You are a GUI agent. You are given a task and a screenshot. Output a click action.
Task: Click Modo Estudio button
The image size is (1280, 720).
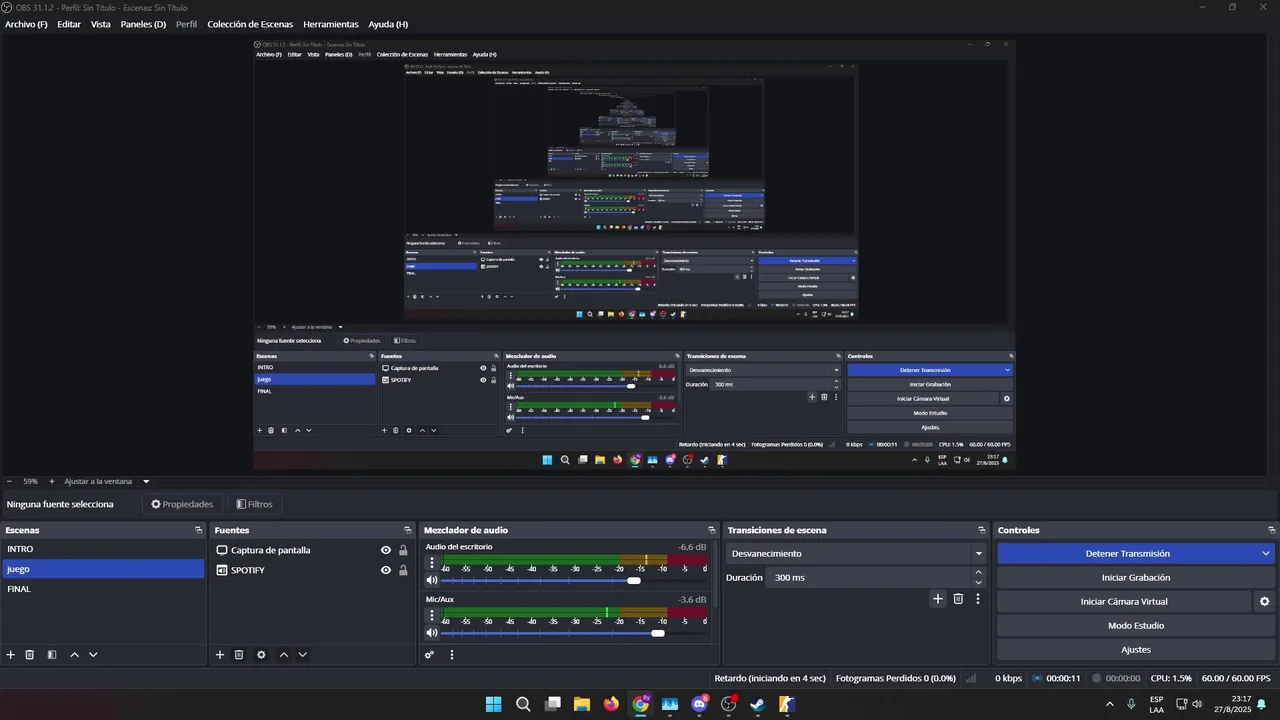(1136, 626)
